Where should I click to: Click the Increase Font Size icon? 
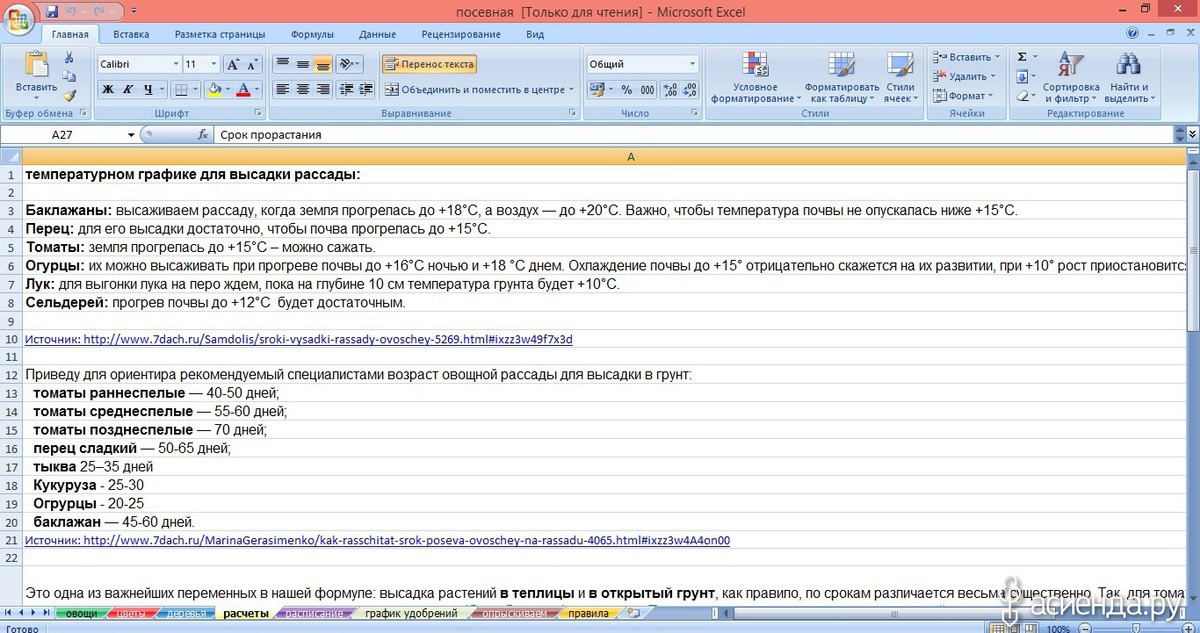[233, 64]
